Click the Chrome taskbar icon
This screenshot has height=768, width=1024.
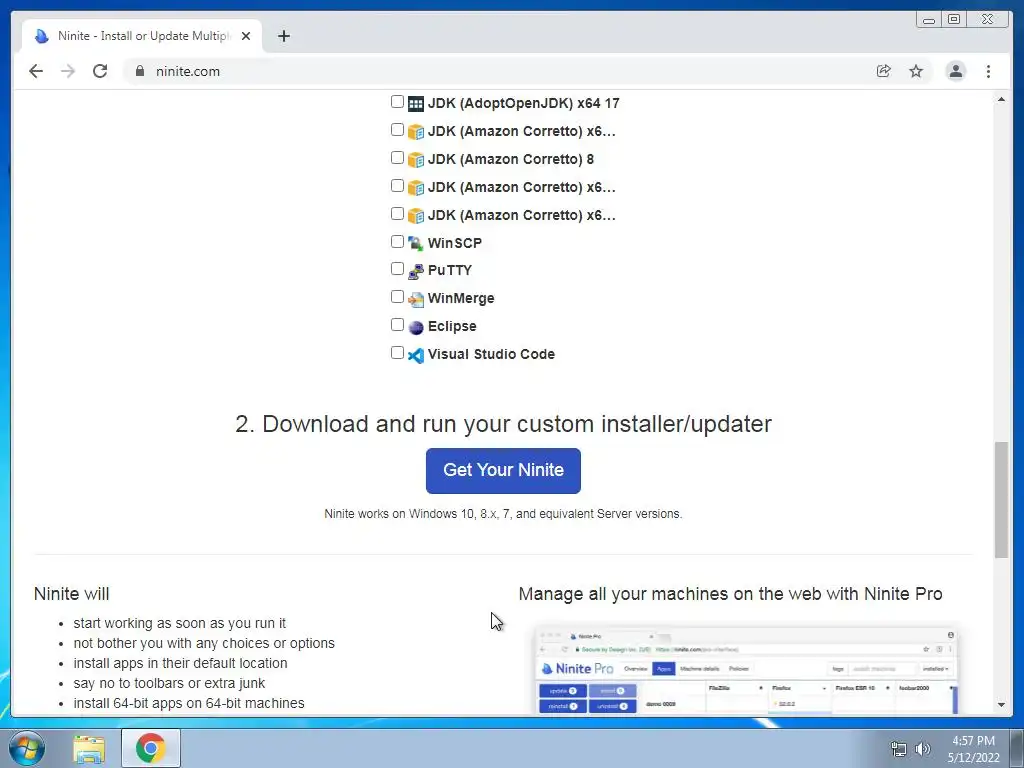[150, 748]
